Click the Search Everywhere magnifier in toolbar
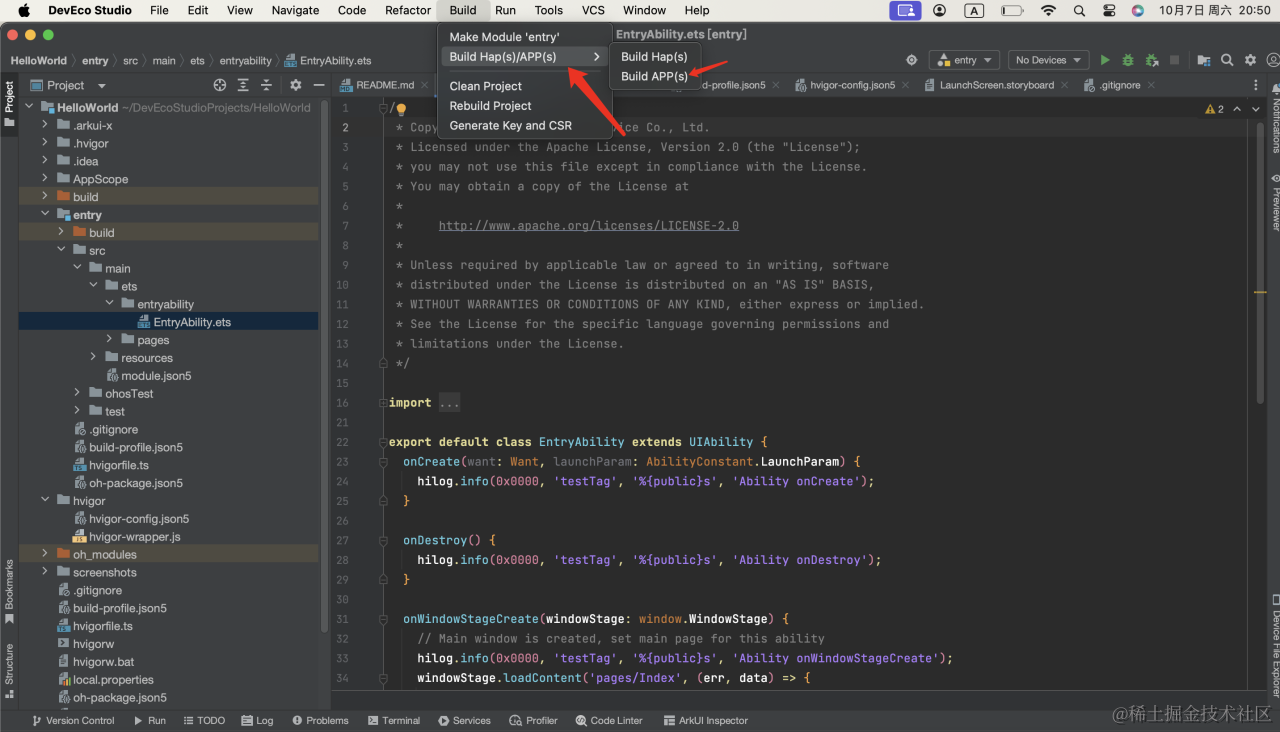1280x732 pixels. point(1227,60)
